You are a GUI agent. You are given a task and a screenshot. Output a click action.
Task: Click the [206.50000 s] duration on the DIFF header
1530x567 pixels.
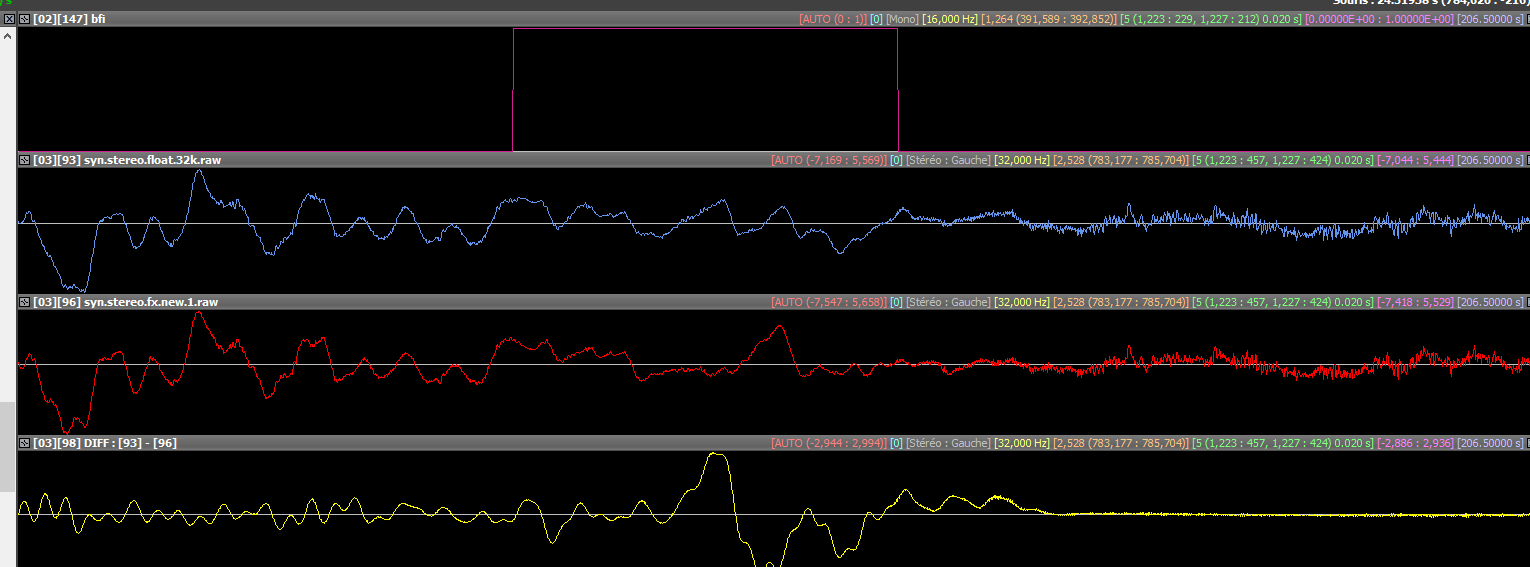pos(1490,443)
